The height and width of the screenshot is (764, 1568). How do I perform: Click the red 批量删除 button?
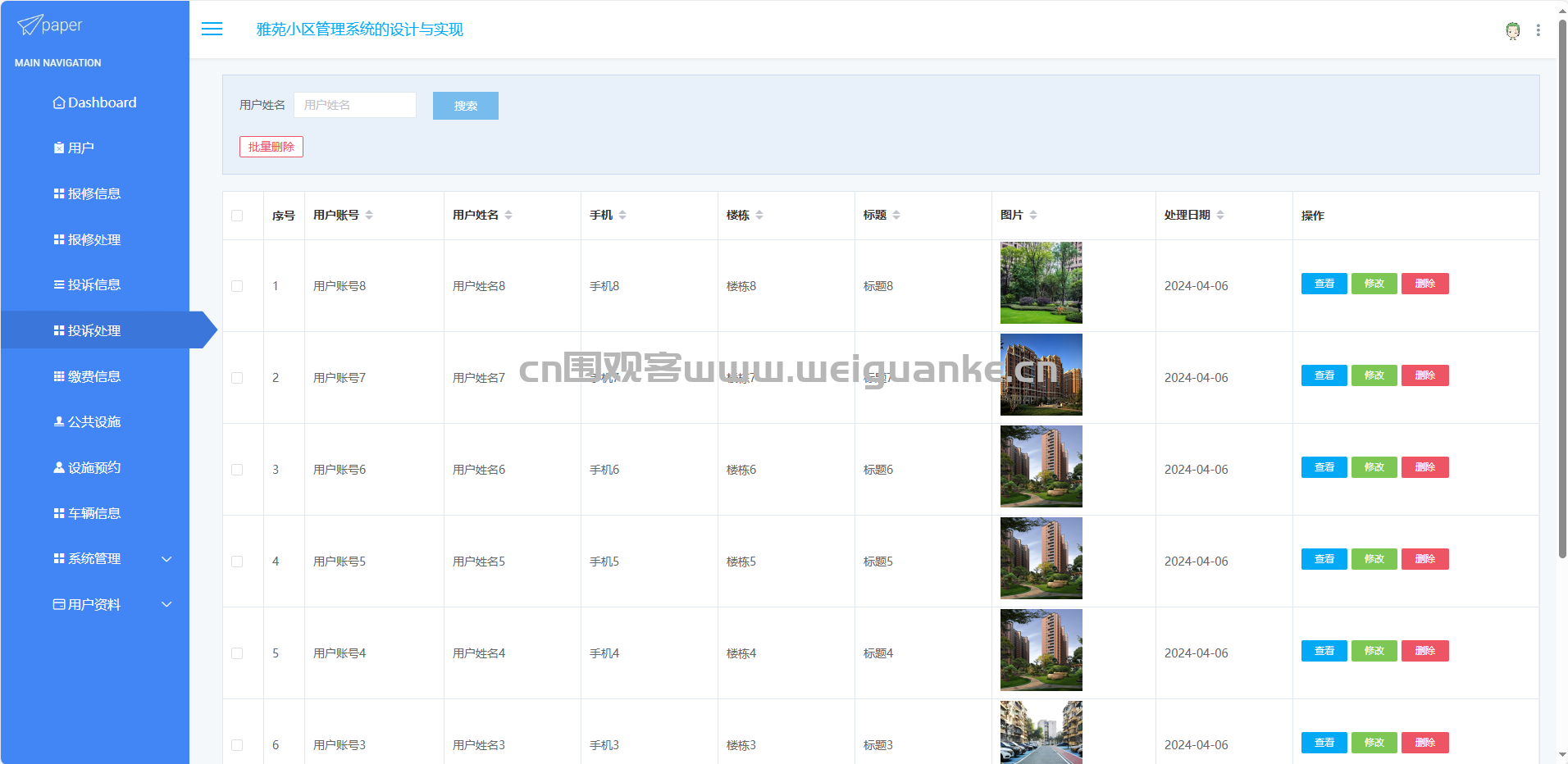pyautogui.click(x=271, y=147)
